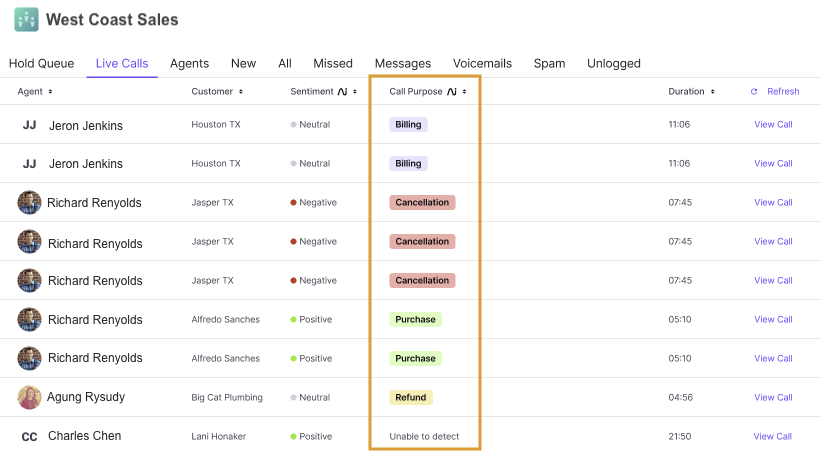Click Charles Chen's CC avatar initials

(x=29, y=437)
